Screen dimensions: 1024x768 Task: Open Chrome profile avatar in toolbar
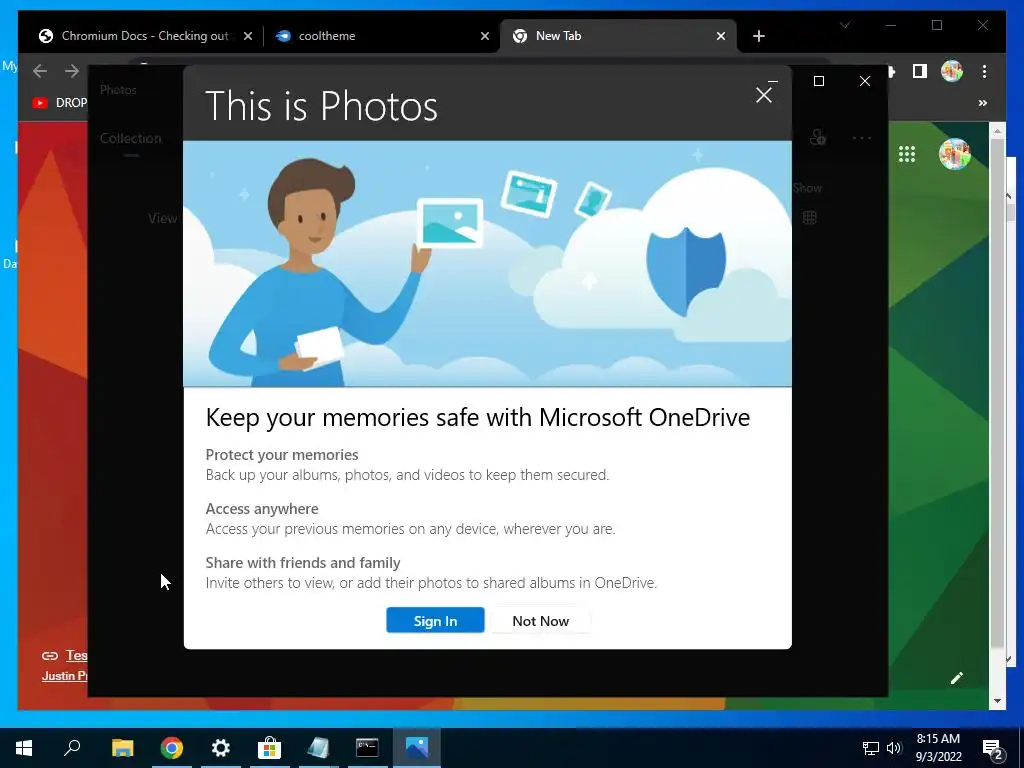952,71
